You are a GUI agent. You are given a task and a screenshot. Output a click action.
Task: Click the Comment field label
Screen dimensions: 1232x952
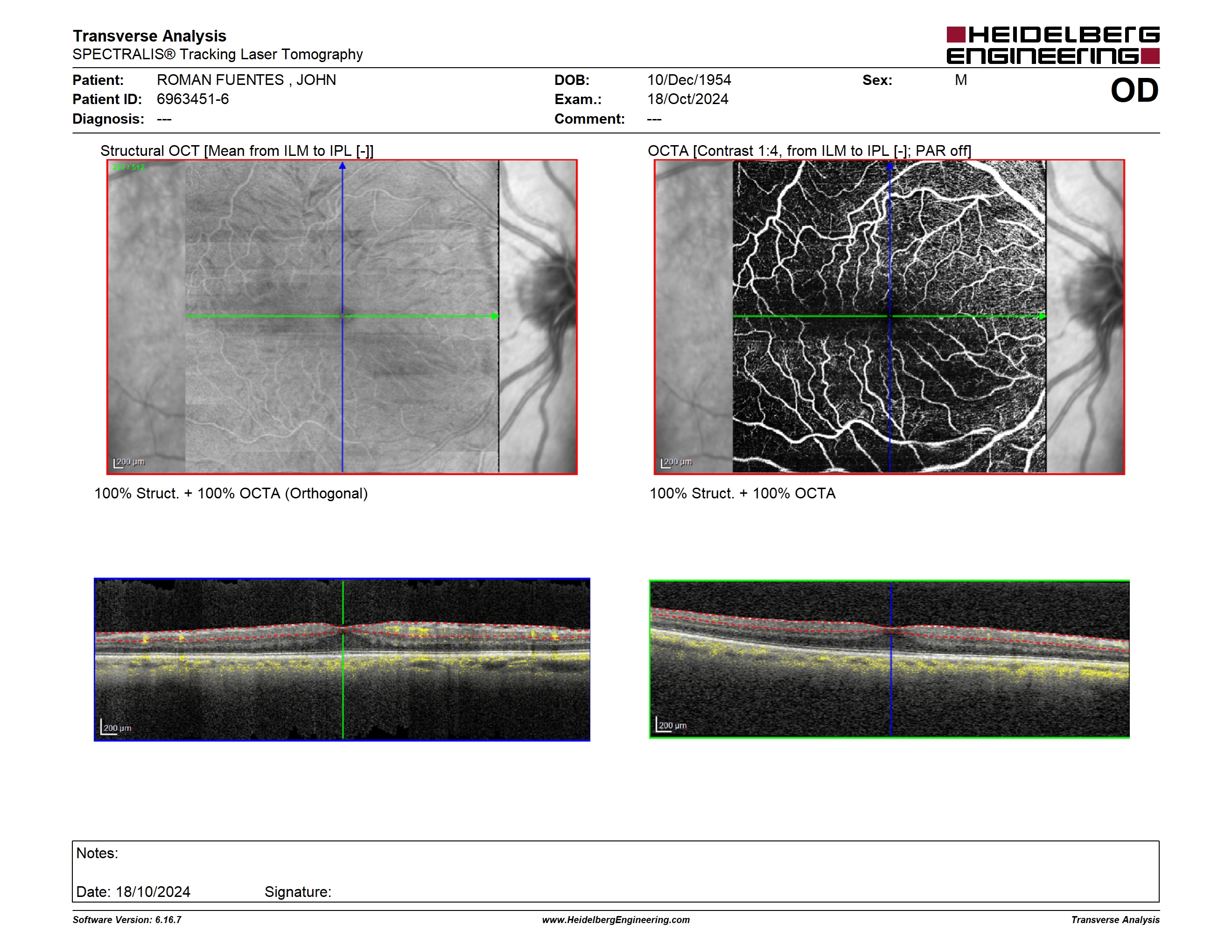coord(589,119)
